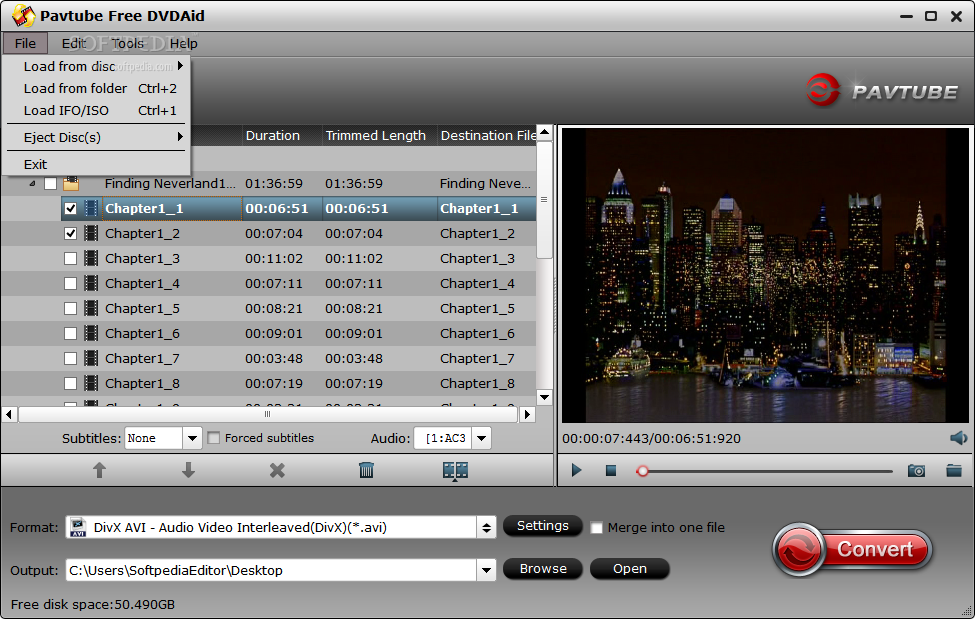Open the File menu

(x=25, y=44)
